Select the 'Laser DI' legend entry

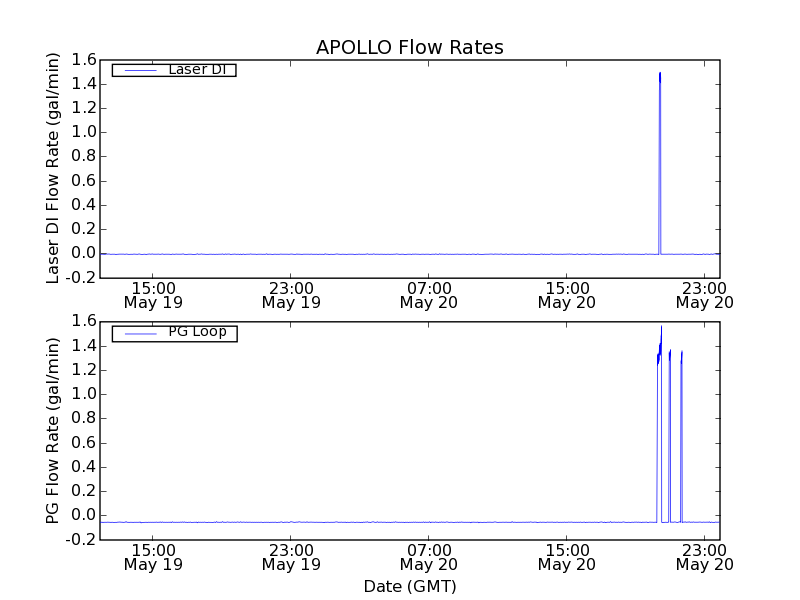coord(174,69)
